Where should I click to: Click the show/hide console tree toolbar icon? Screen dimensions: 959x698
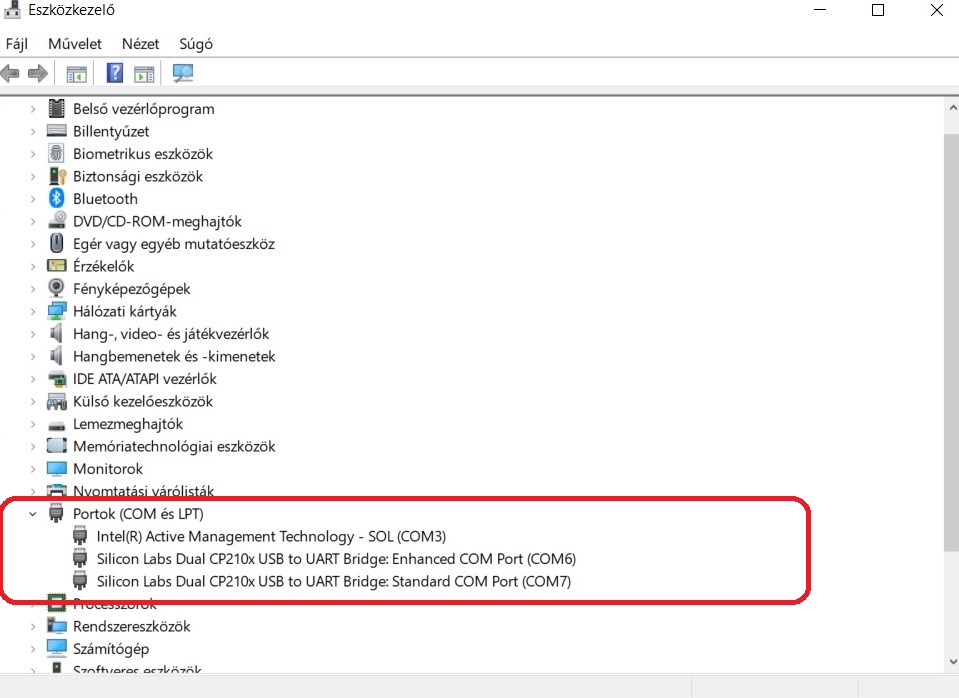(76, 73)
